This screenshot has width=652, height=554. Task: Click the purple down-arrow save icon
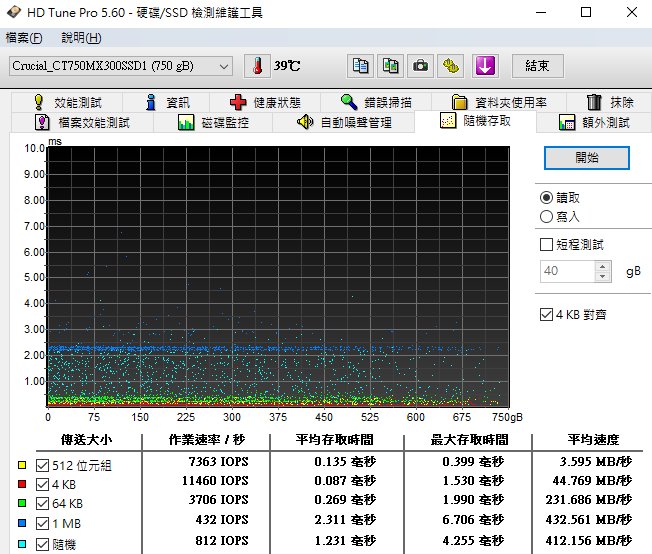pos(485,66)
